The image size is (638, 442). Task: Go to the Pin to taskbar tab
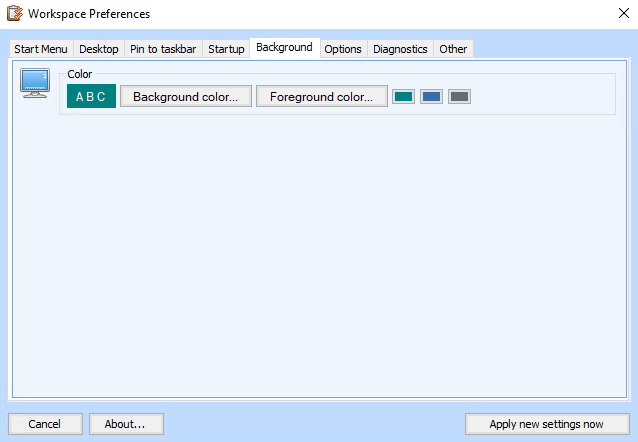pos(163,49)
